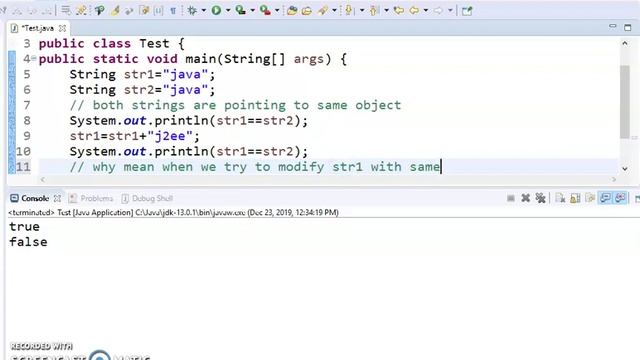The width and height of the screenshot is (640, 360).
Task: Click the terminated Test launch description line
Action: point(173,213)
